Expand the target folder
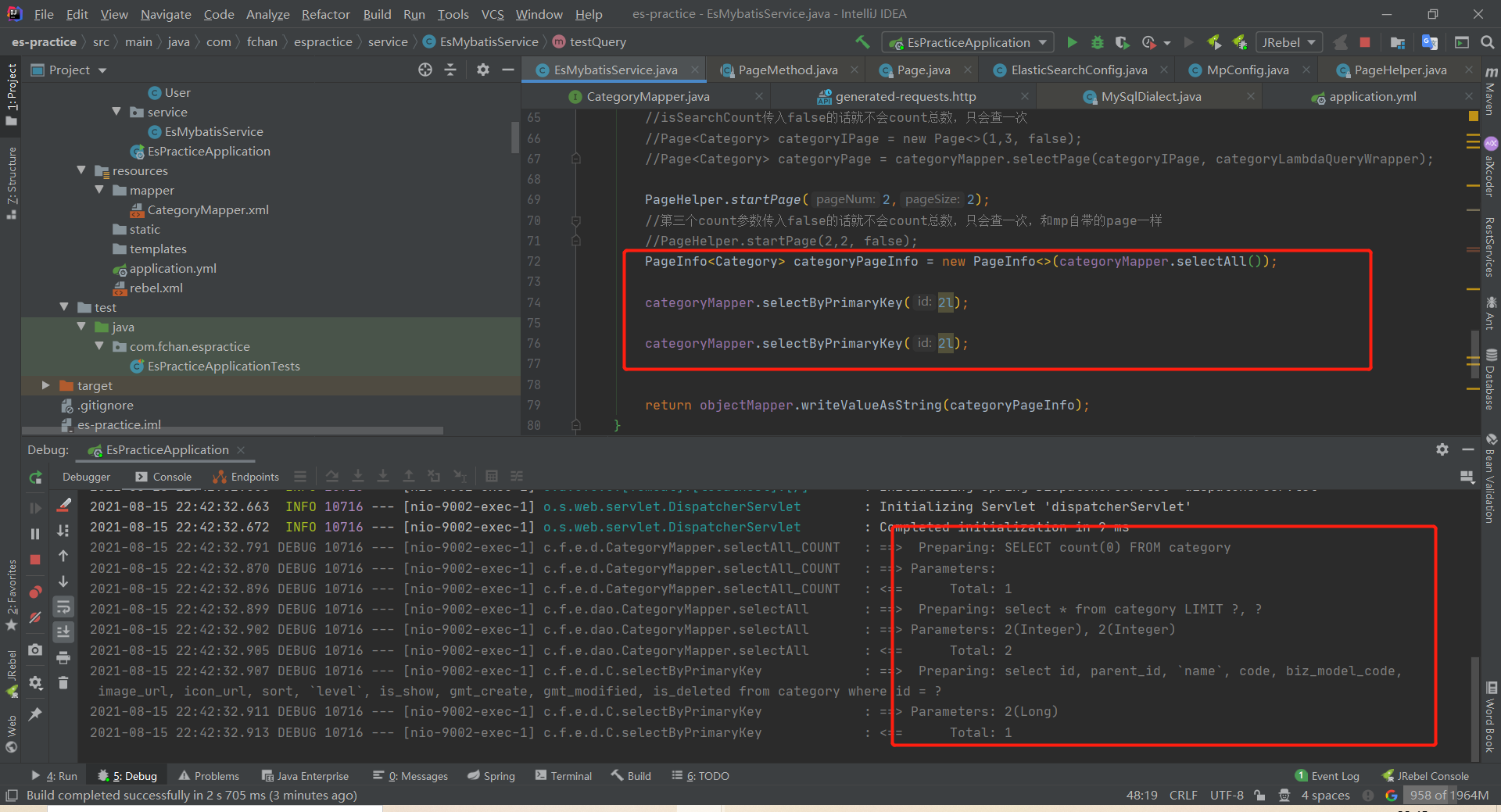 pyautogui.click(x=45, y=385)
